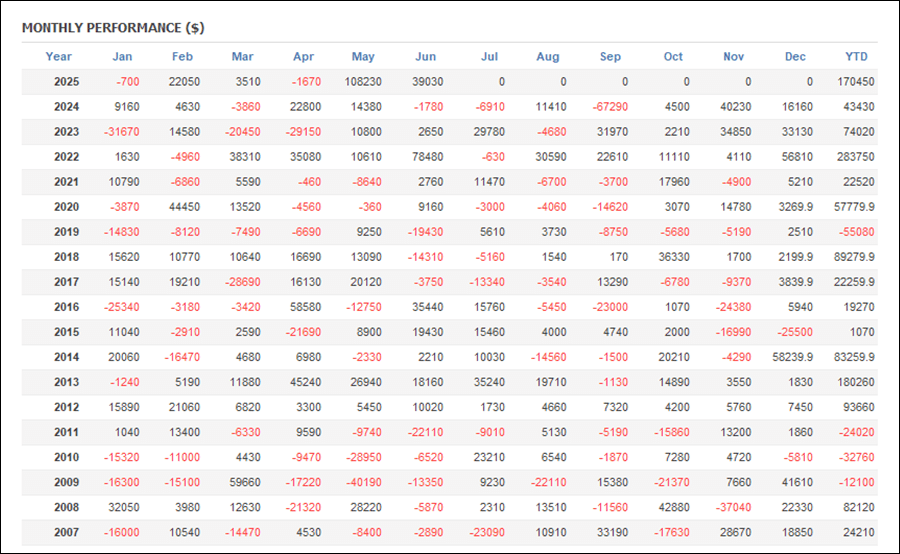Viewport: 900px width, 554px height.
Task: Select the 2022 year row label
Action: point(67,157)
